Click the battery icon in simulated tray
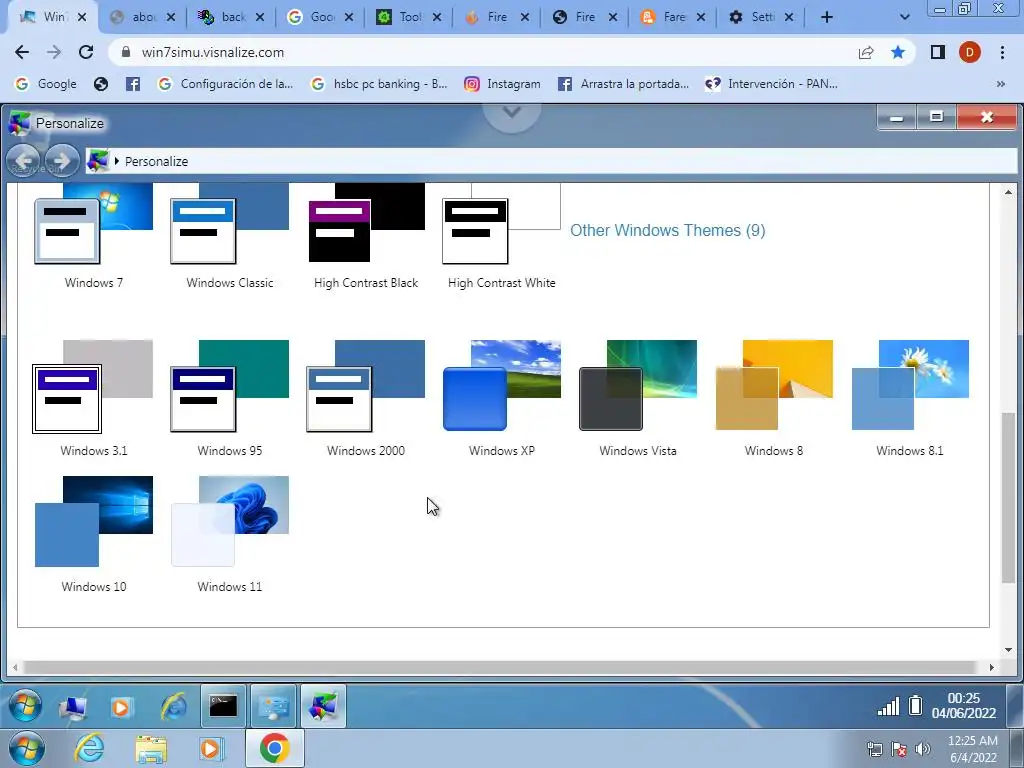Screen dimensions: 1024x768 pyautogui.click(x=916, y=705)
